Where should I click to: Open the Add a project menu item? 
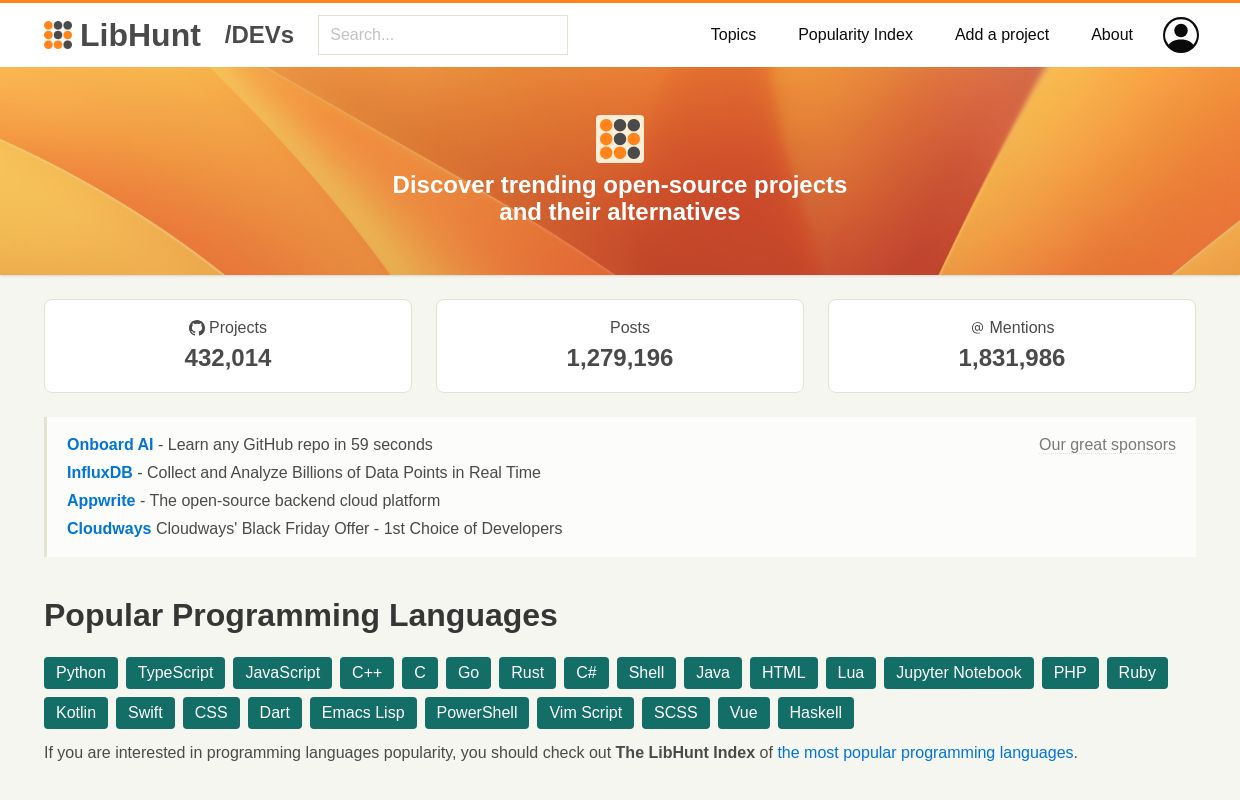coord(1002,35)
